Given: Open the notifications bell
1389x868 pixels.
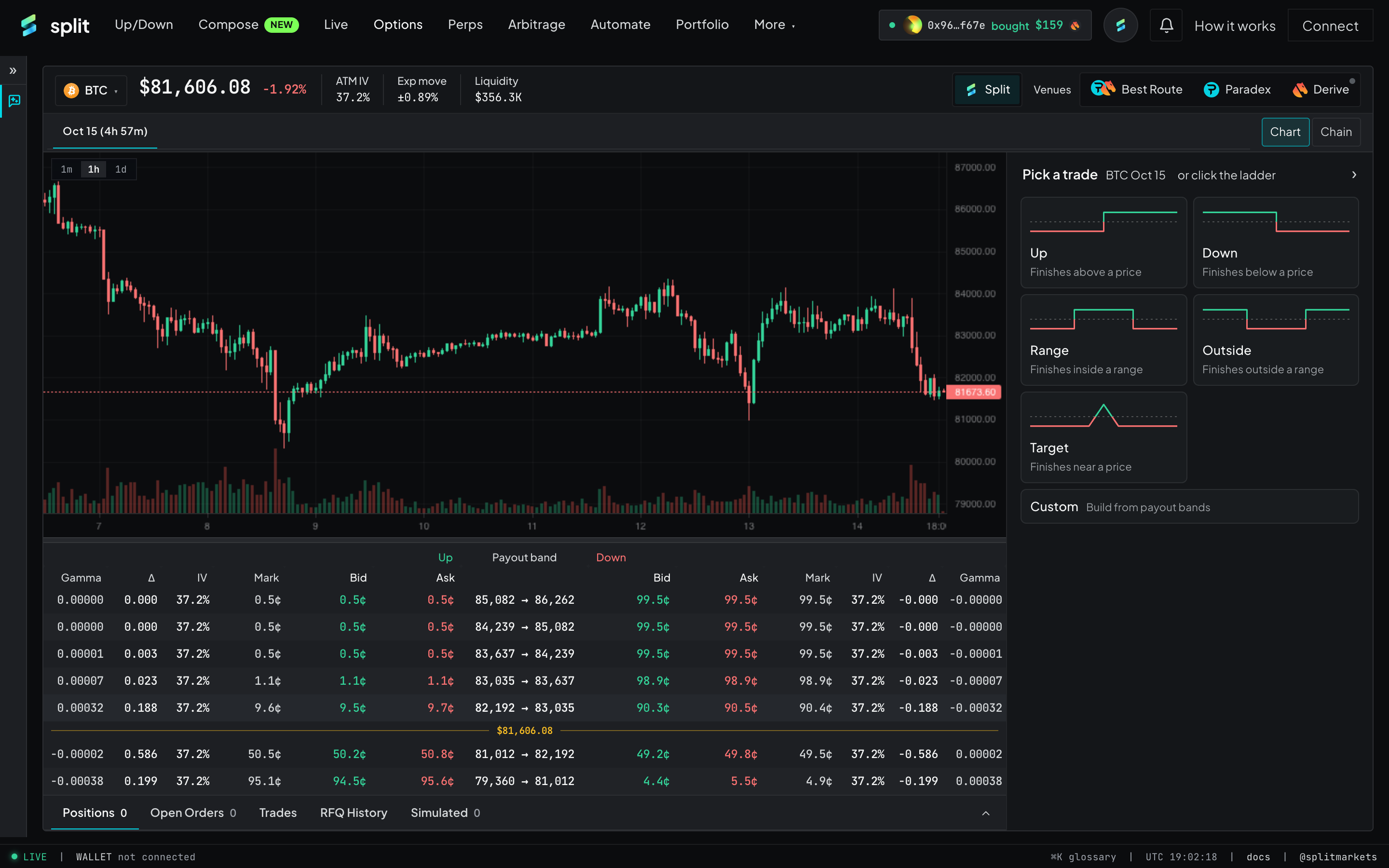Looking at the screenshot, I should pos(1166,25).
